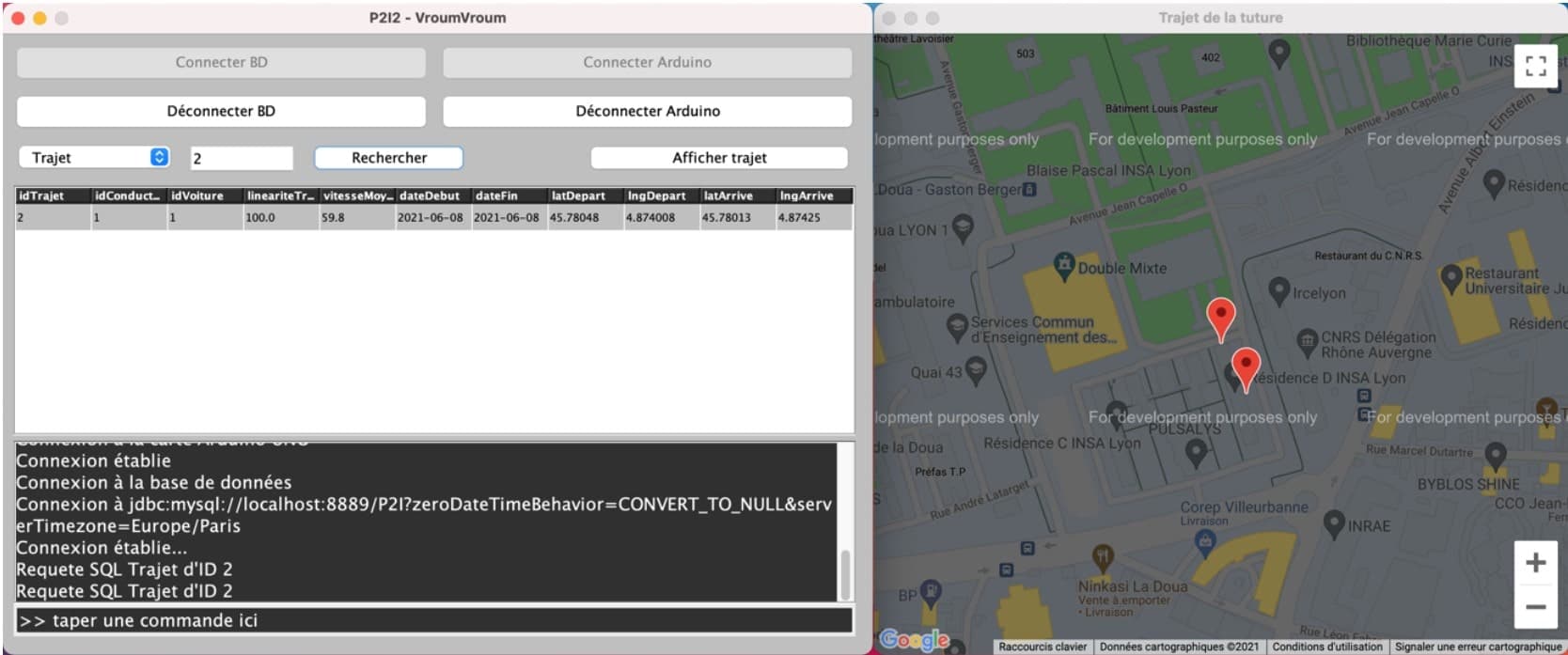The image size is (1568, 655).
Task: Open Conditions d'utilisation link
Action: pyautogui.click(x=1326, y=647)
